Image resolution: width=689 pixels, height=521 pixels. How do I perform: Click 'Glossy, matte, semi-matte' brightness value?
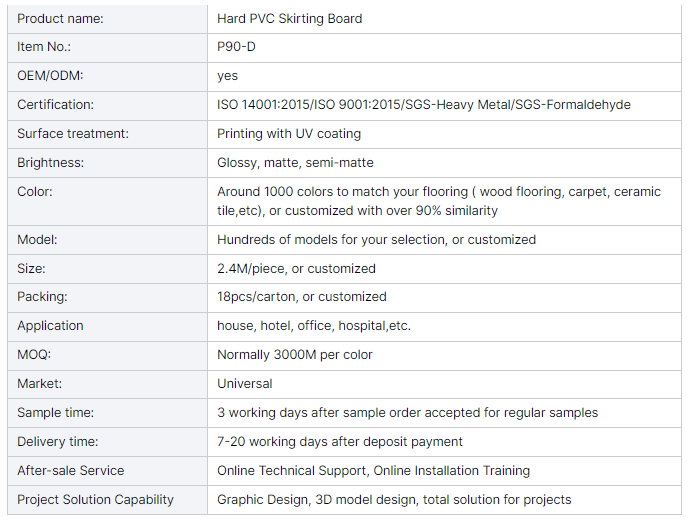pos(295,163)
